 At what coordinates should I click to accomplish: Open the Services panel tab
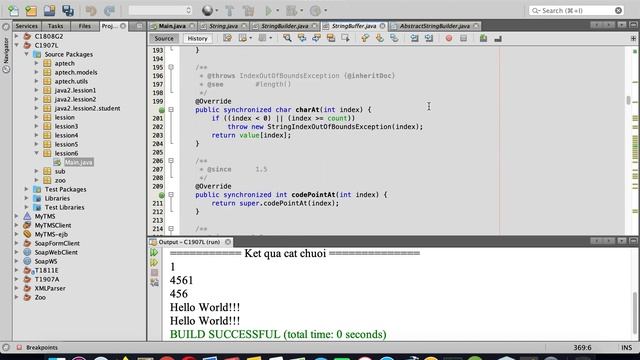pos(27,26)
